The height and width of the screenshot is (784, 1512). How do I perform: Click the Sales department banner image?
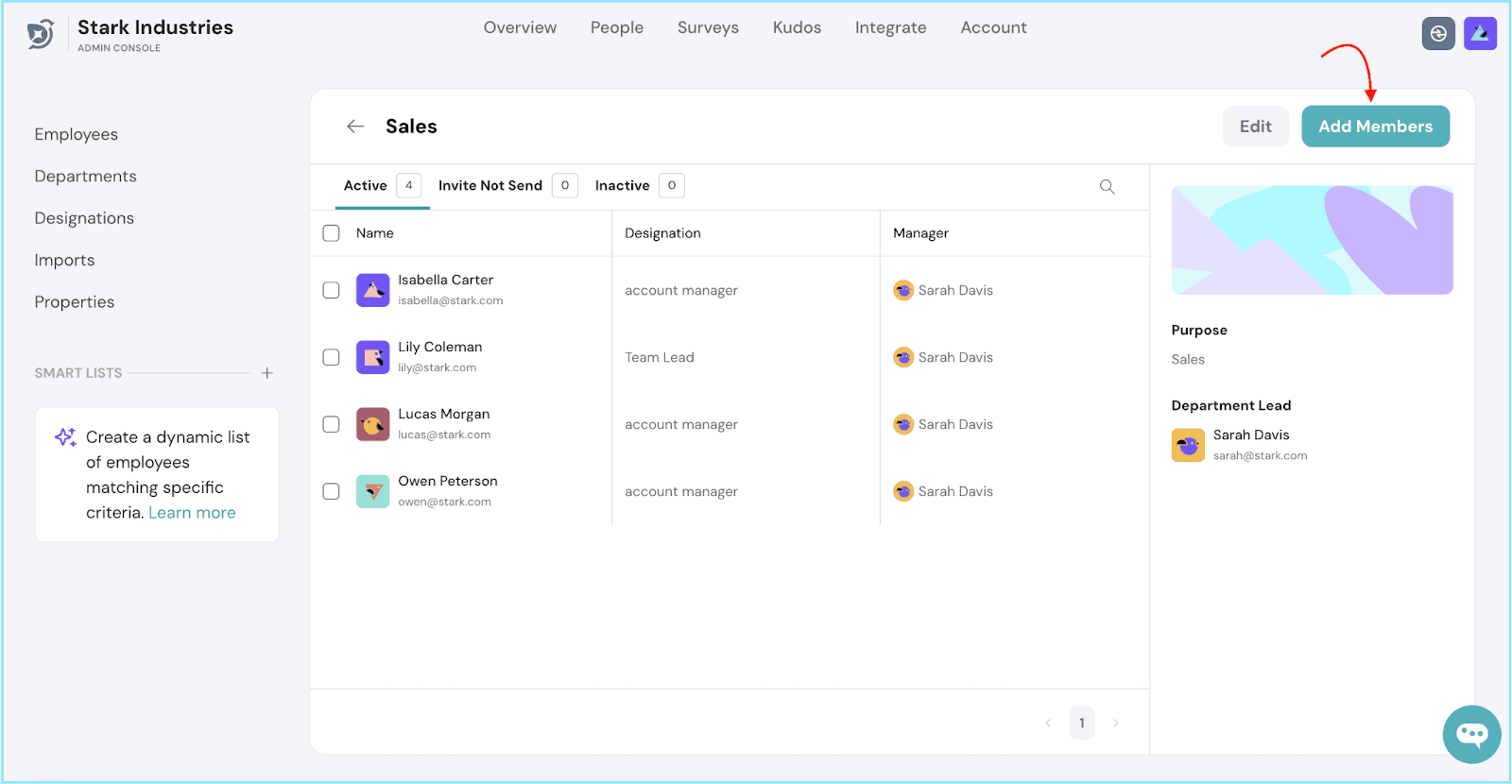(x=1312, y=240)
